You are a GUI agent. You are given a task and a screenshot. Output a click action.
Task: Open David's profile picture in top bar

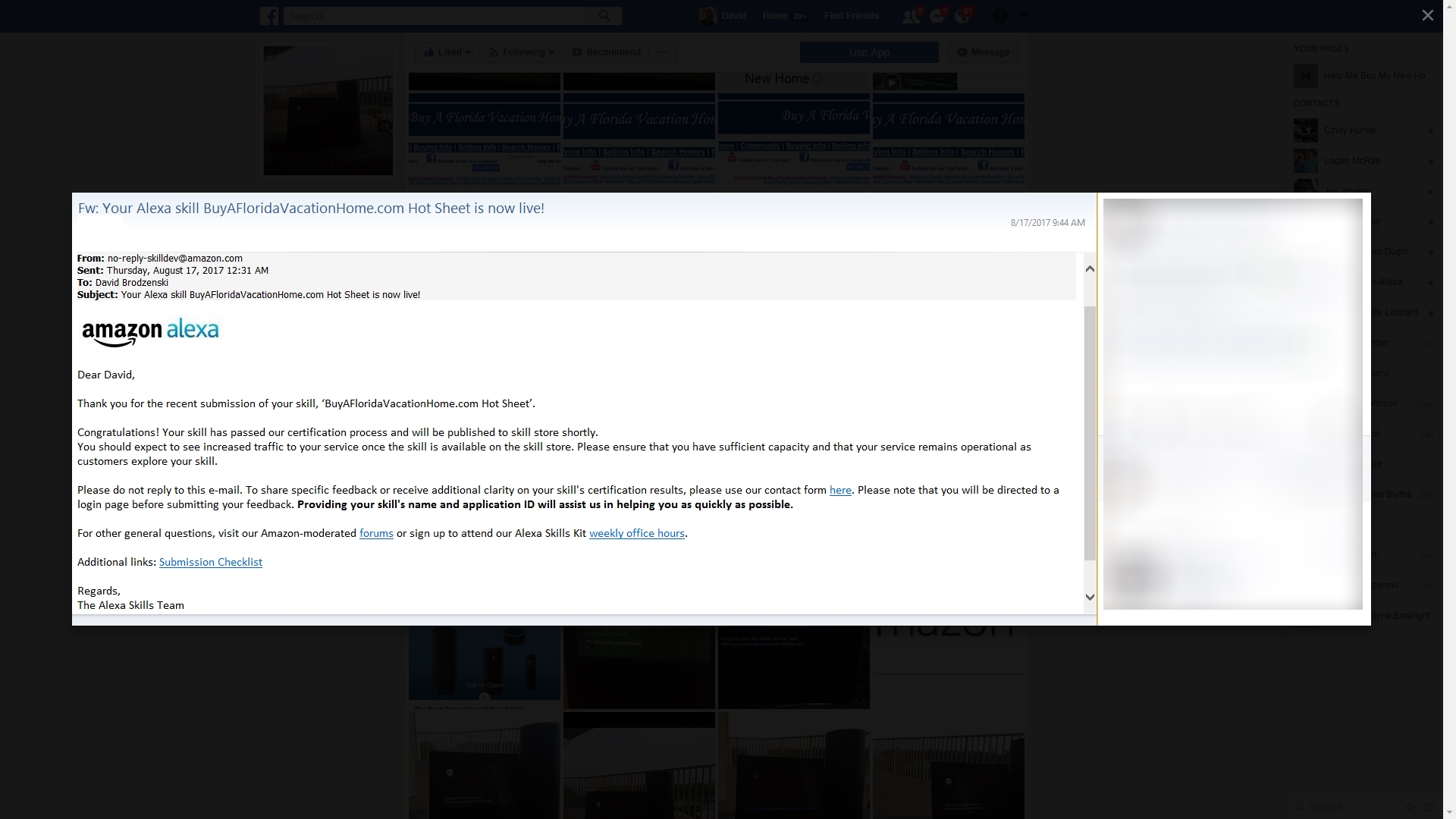[x=708, y=16]
